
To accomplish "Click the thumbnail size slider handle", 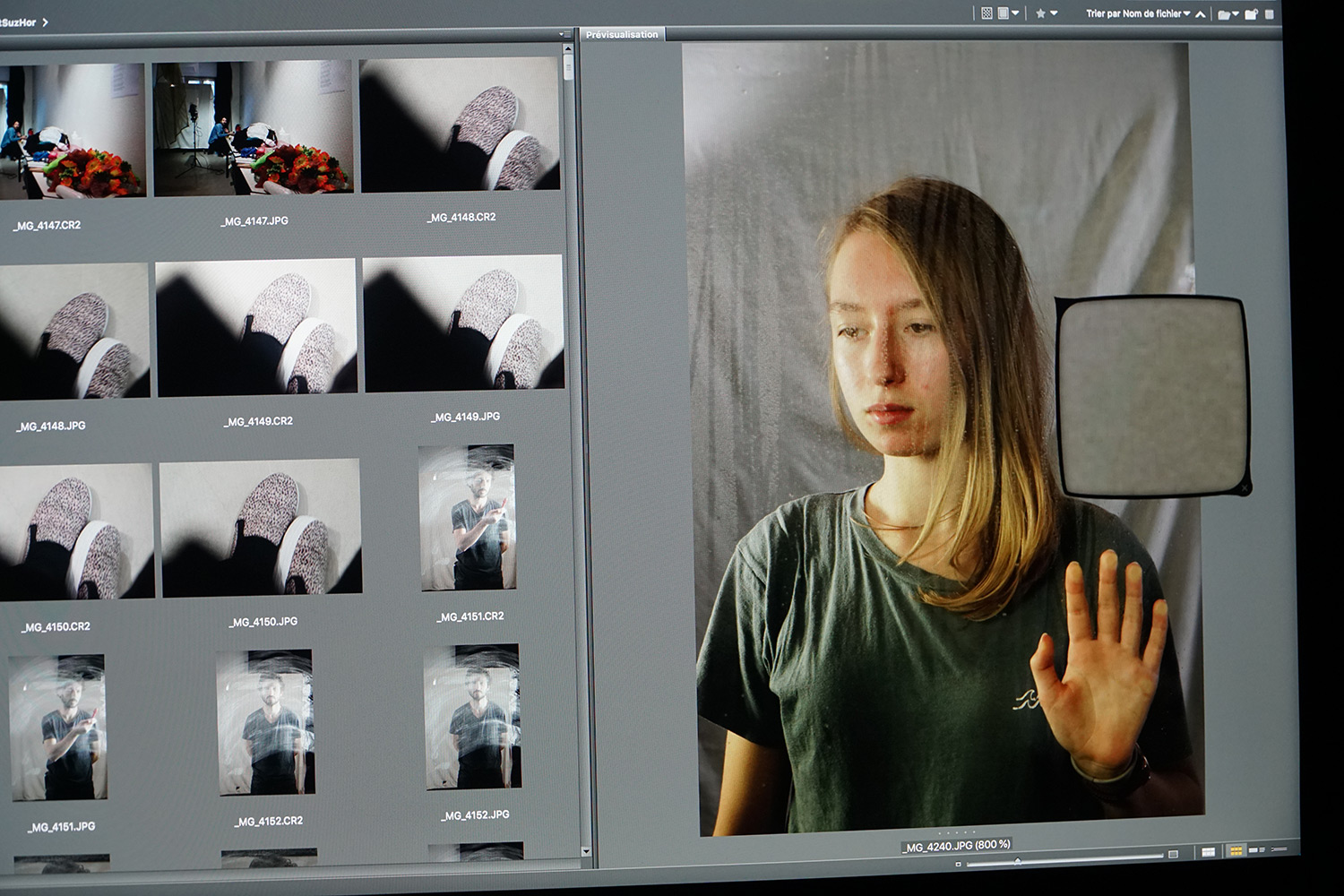I will [1017, 862].
